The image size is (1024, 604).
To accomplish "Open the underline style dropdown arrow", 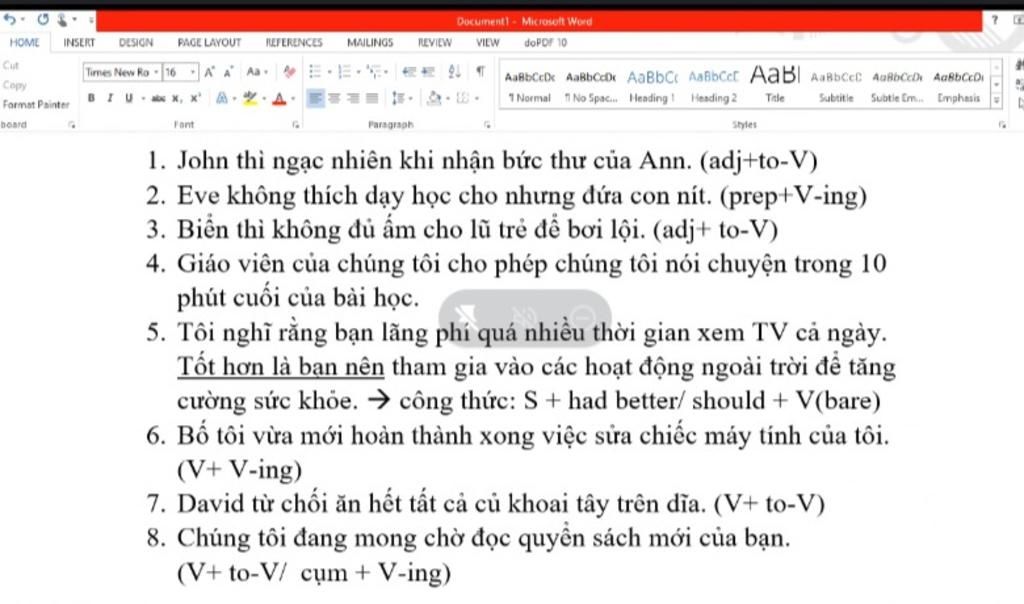I will (x=142, y=99).
